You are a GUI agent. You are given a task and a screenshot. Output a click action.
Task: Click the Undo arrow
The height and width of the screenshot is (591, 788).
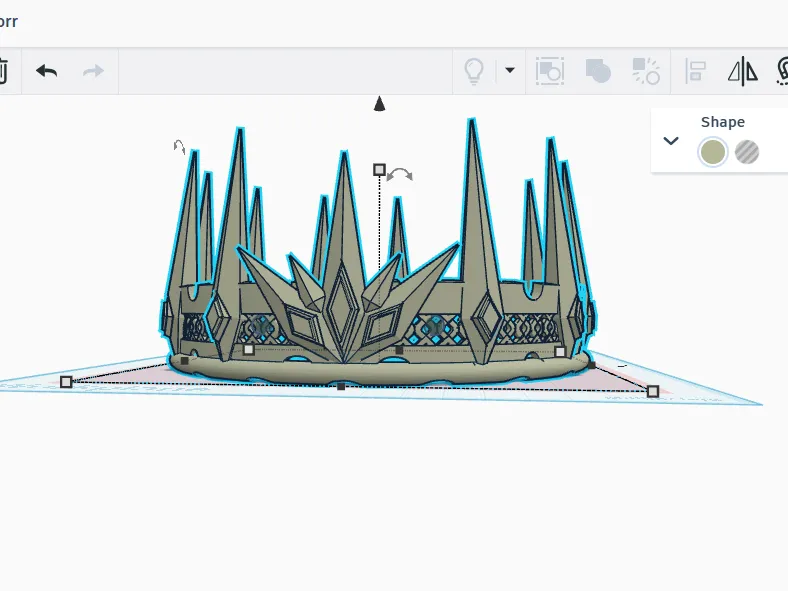pos(47,71)
